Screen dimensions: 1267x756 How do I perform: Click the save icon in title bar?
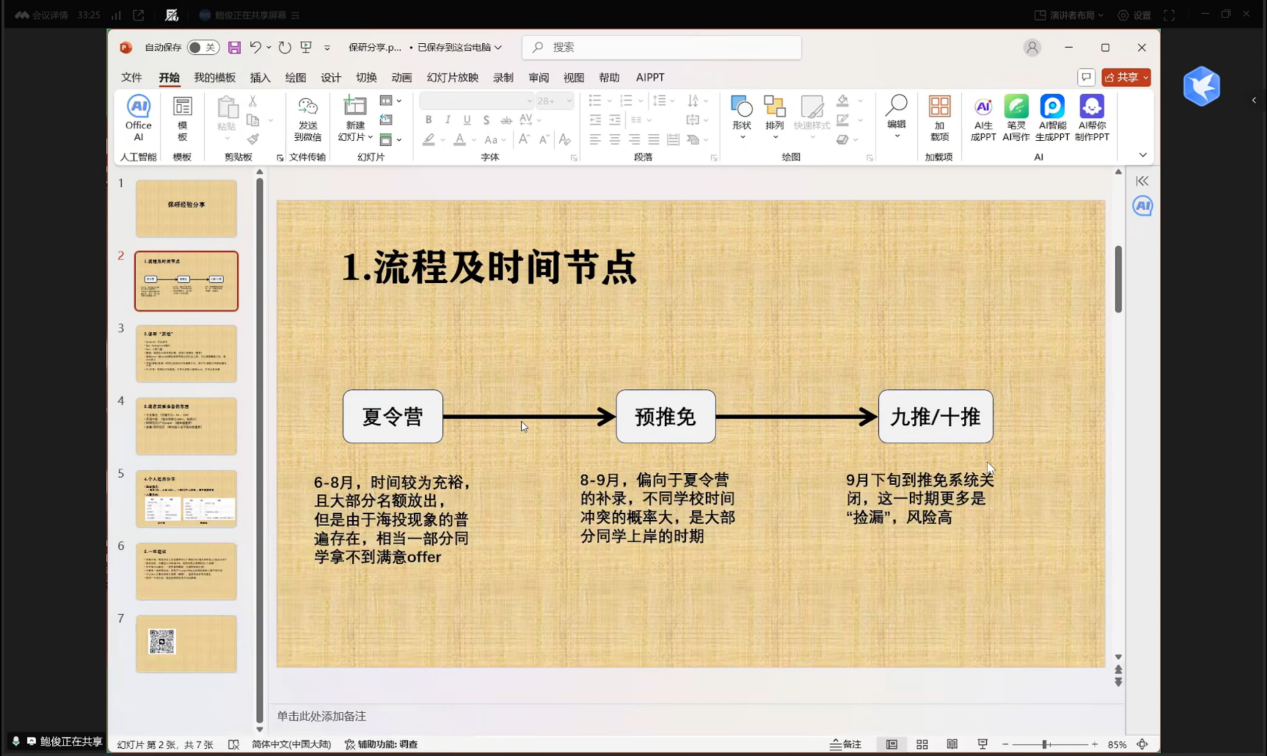point(234,48)
